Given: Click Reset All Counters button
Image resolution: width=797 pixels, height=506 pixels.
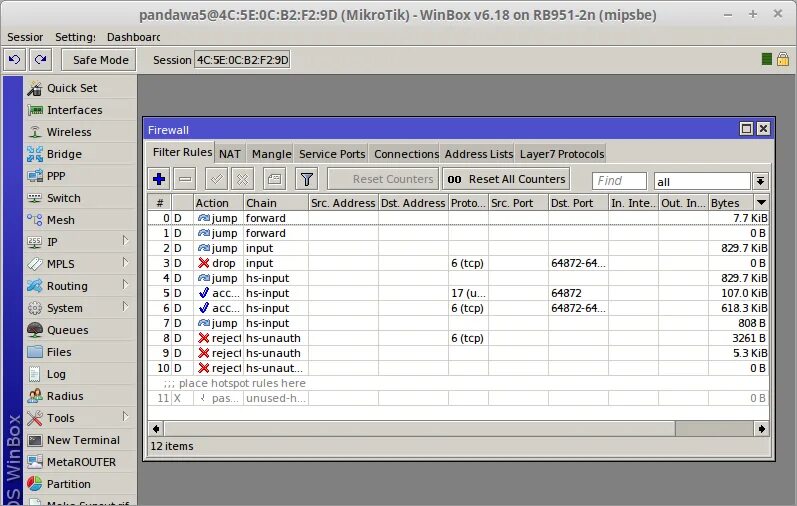Looking at the screenshot, I should coord(506,179).
